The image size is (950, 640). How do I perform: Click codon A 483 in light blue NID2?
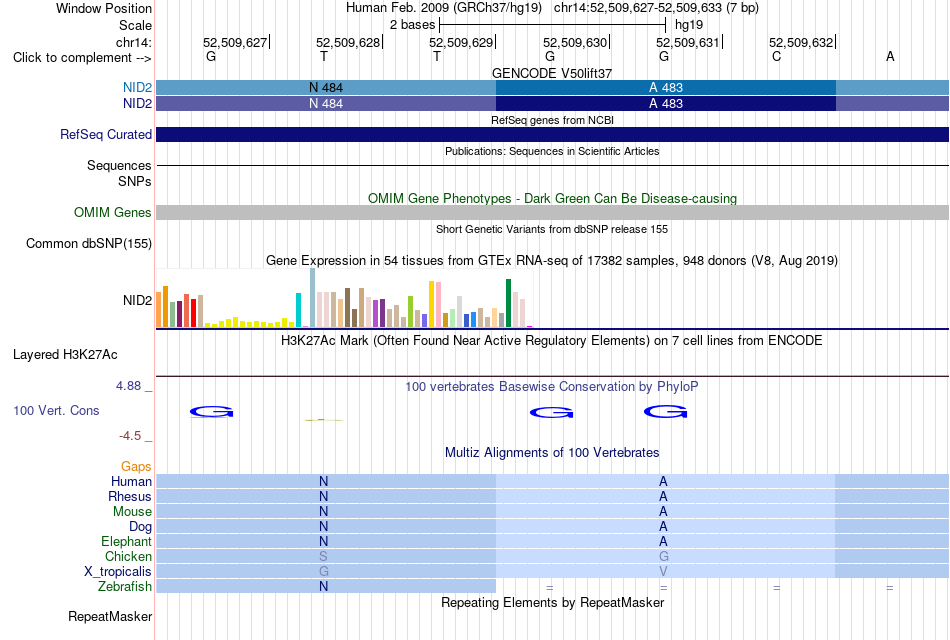666,87
